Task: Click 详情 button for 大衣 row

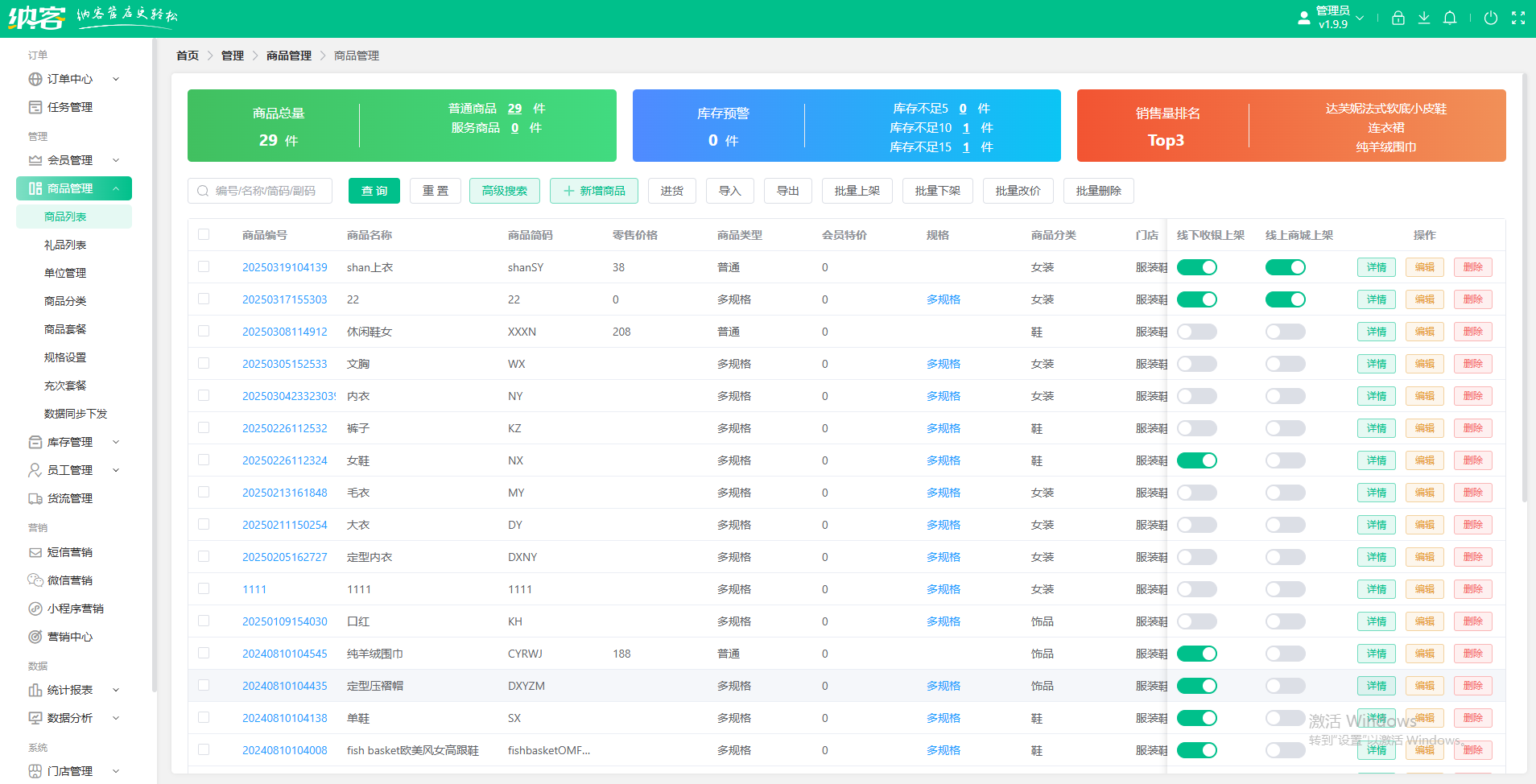Action: click(x=1377, y=525)
